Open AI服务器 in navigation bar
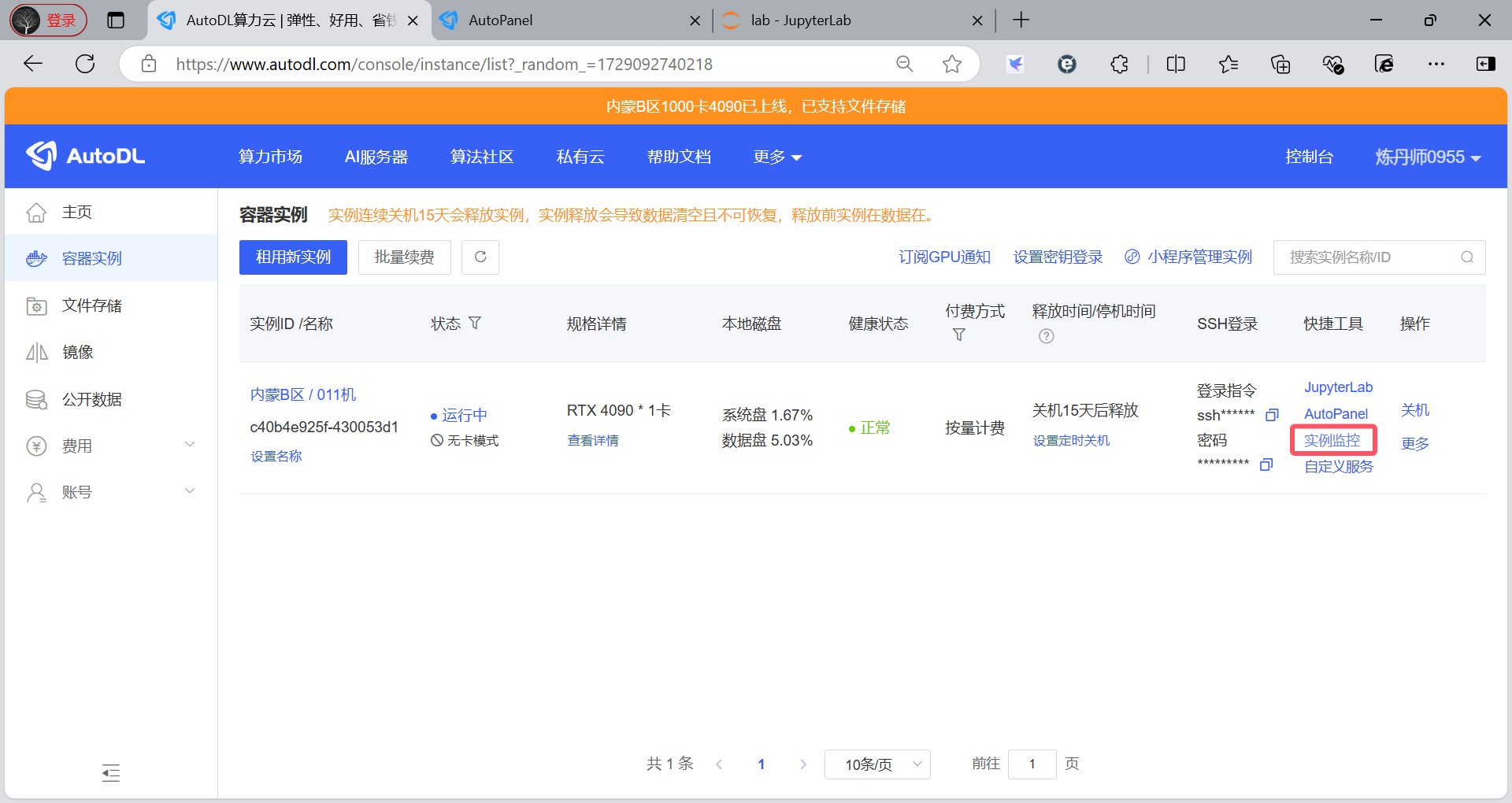The width and height of the screenshot is (1512, 803). coord(376,157)
